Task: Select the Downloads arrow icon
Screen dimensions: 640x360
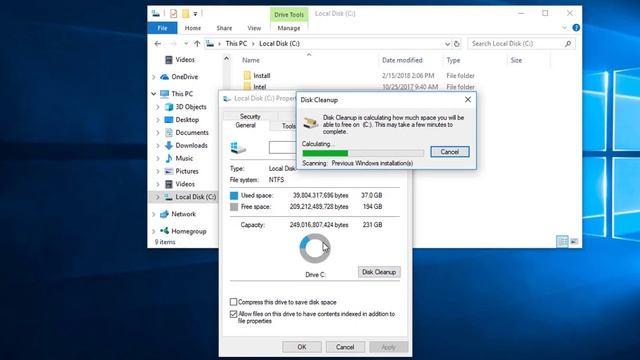Action: coord(169,145)
